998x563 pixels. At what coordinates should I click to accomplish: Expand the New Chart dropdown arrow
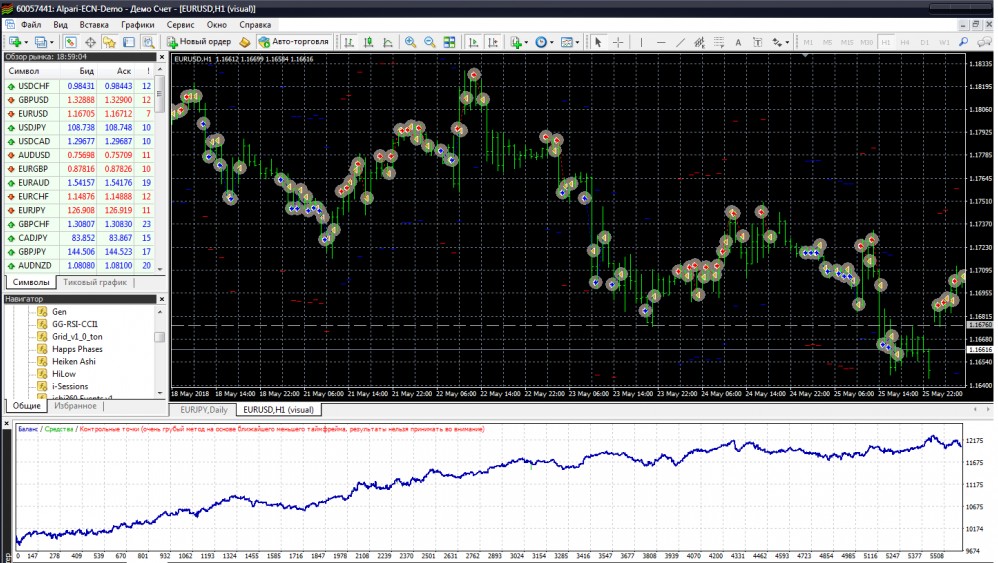[25, 43]
